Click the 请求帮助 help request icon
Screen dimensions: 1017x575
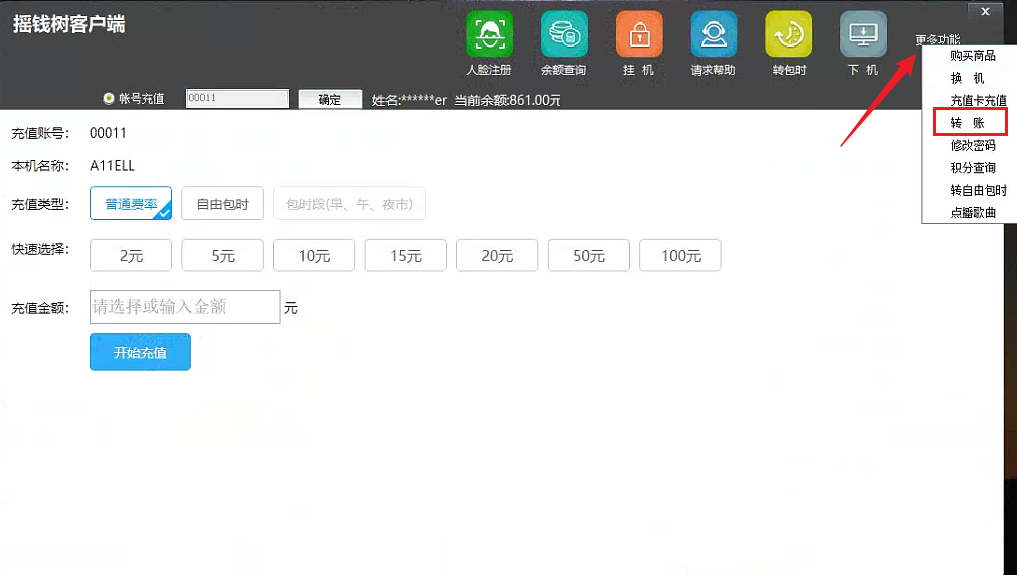coord(713,34)
